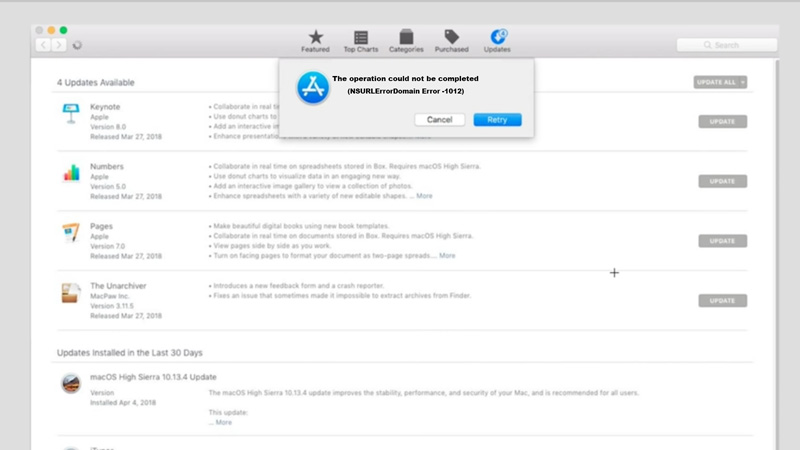Click the Keynote app name
The image size is (800, 450).
tap(105, 107)
